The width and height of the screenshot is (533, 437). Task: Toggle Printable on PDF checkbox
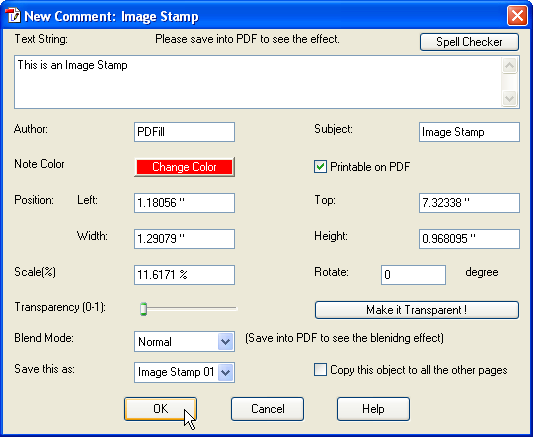[x=320, y=167]
